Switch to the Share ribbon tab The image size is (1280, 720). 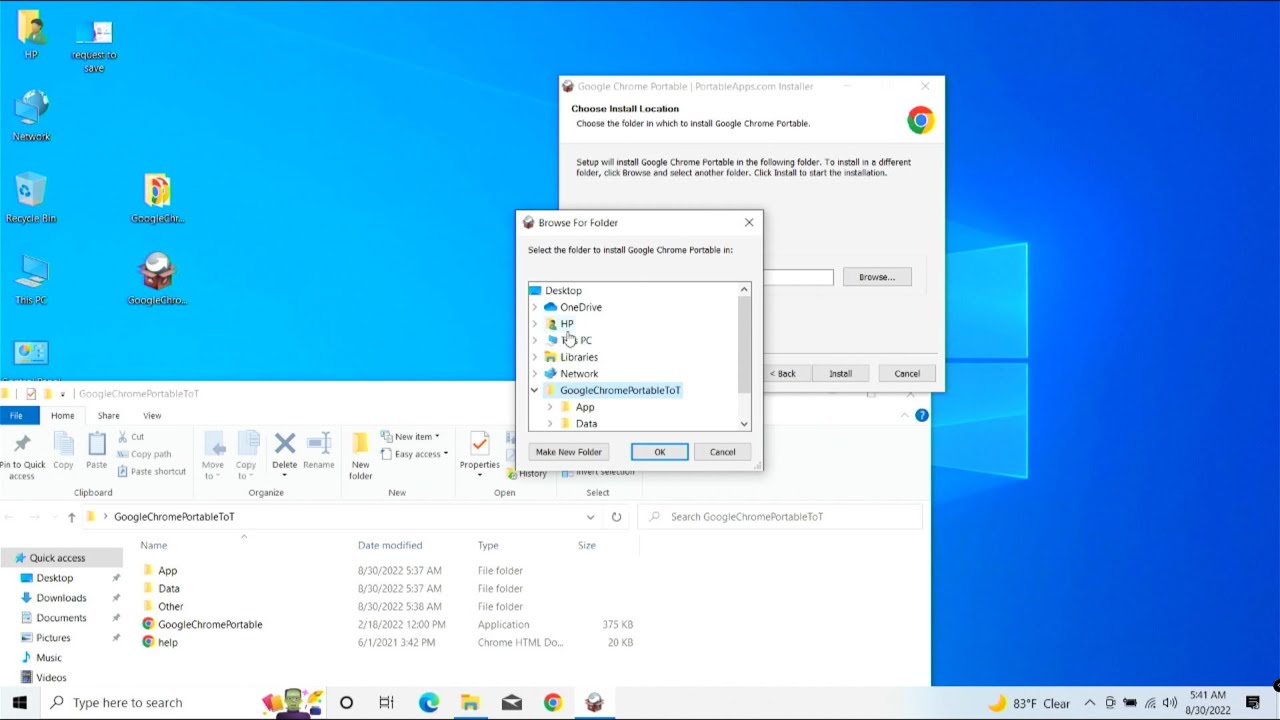click(x=108, y=415)
